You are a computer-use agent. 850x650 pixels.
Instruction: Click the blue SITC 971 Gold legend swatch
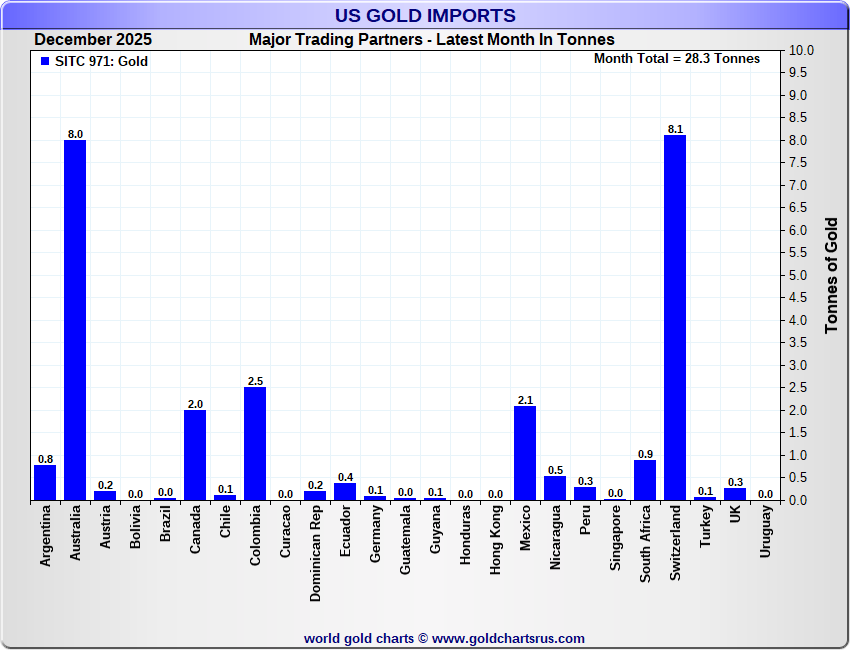click(x=44, y=61)
